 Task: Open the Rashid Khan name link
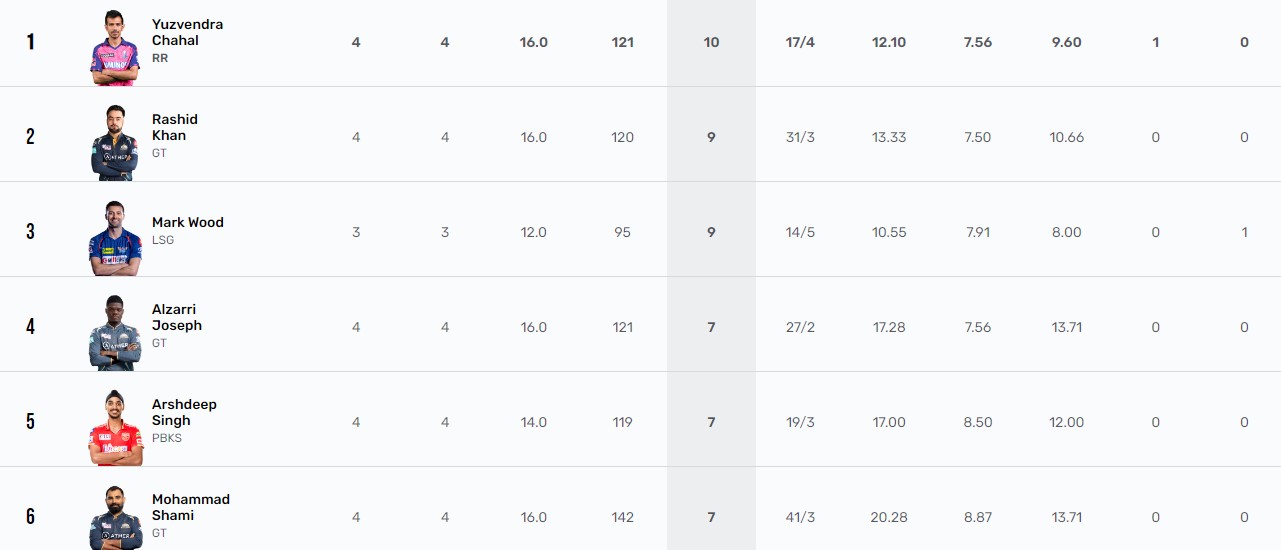[175, 127]
